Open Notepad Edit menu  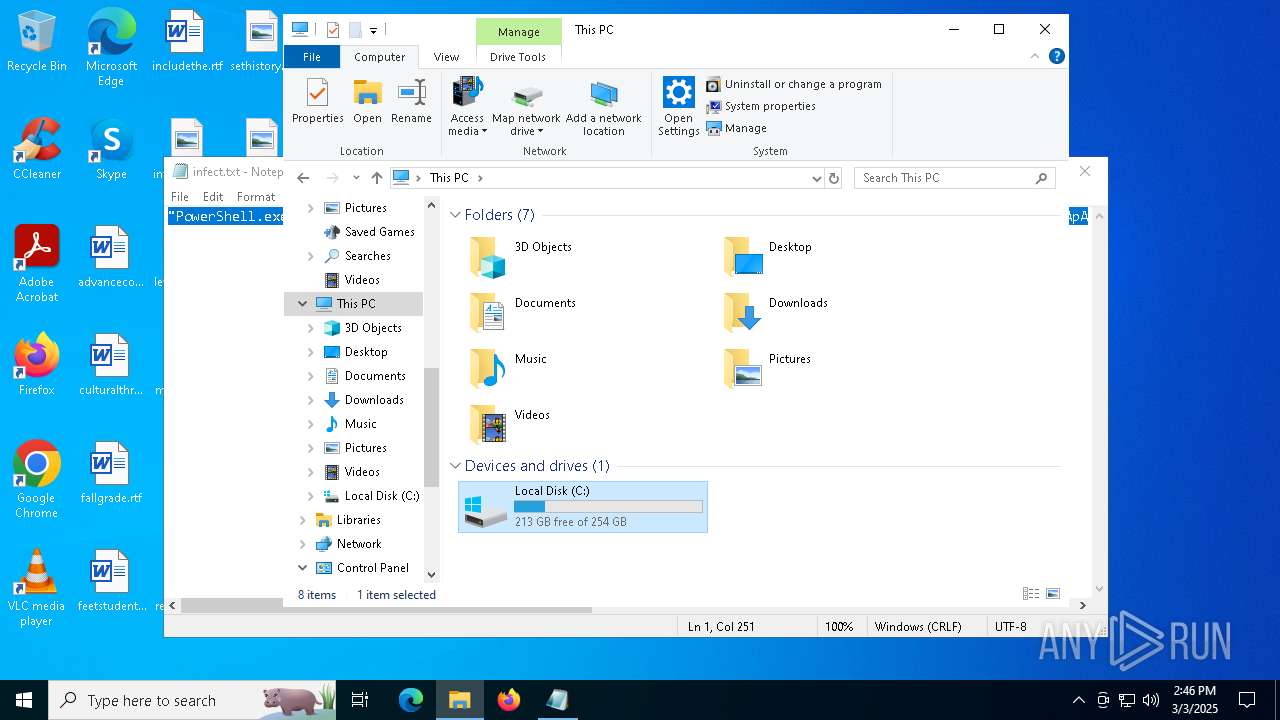(x=213, y=197)
